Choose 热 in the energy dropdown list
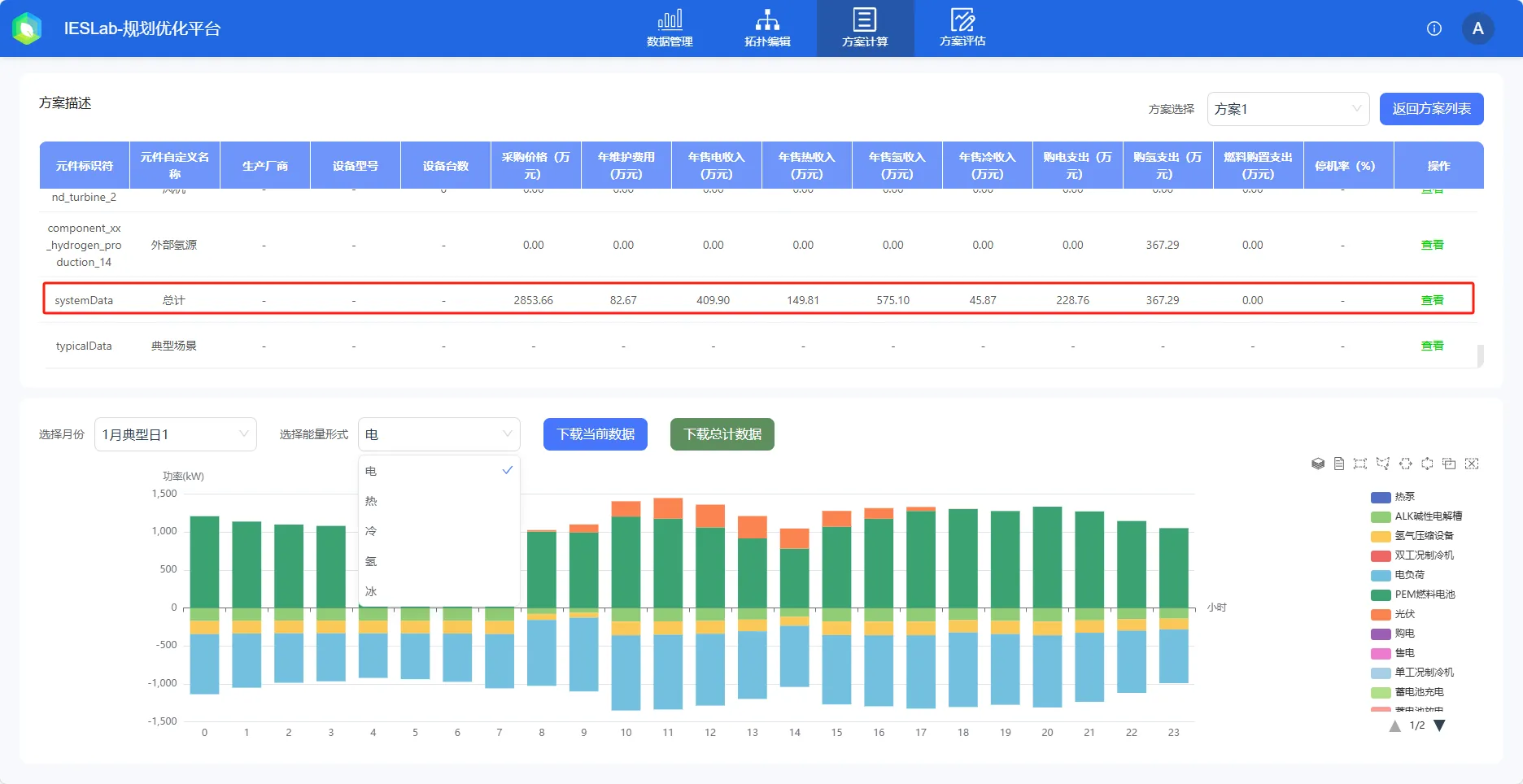This screenshot has width=1523, height=784. click(439, 501)
